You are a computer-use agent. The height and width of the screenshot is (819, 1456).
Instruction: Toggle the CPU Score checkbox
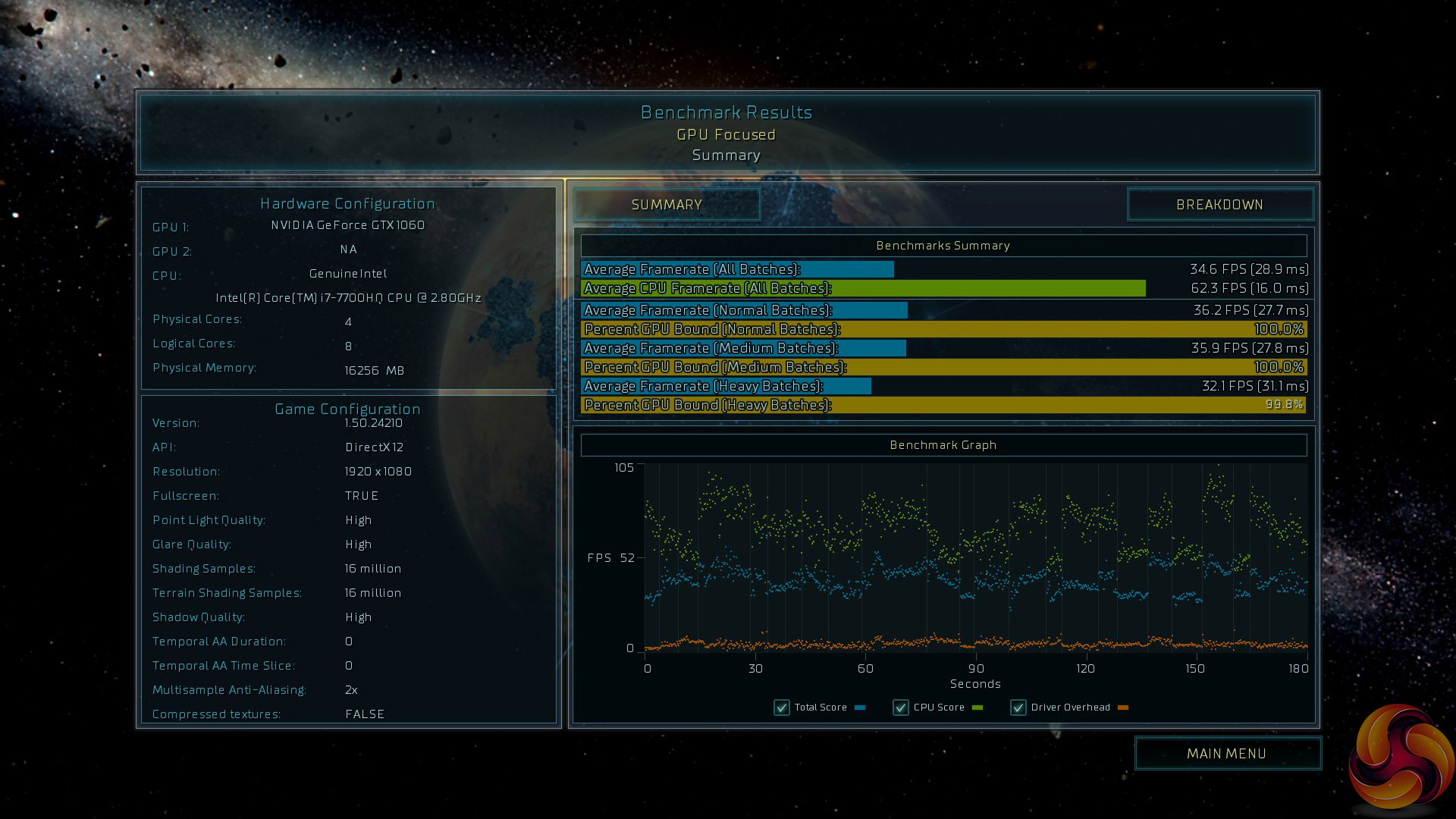901,708
